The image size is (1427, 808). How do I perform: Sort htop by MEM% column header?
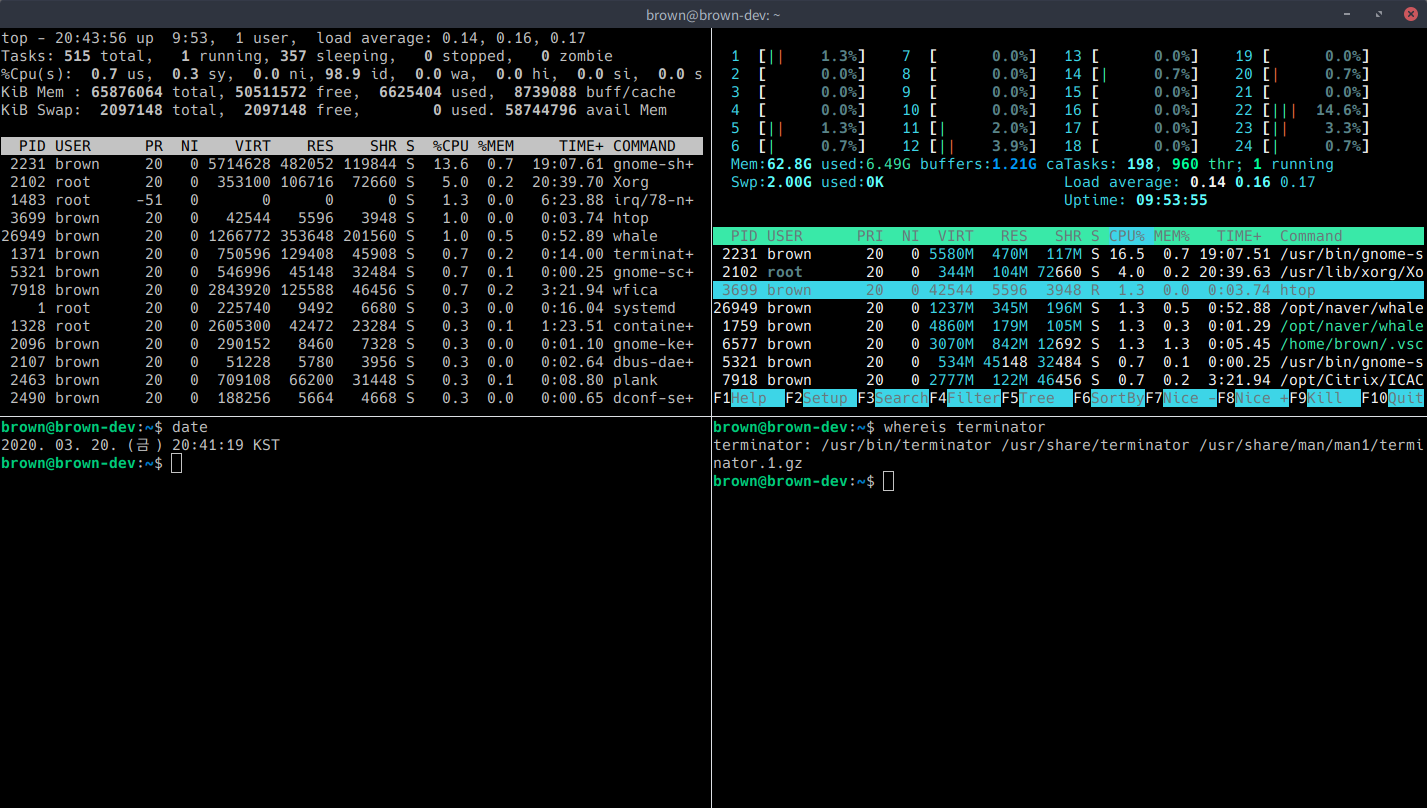click(1172, 236)
